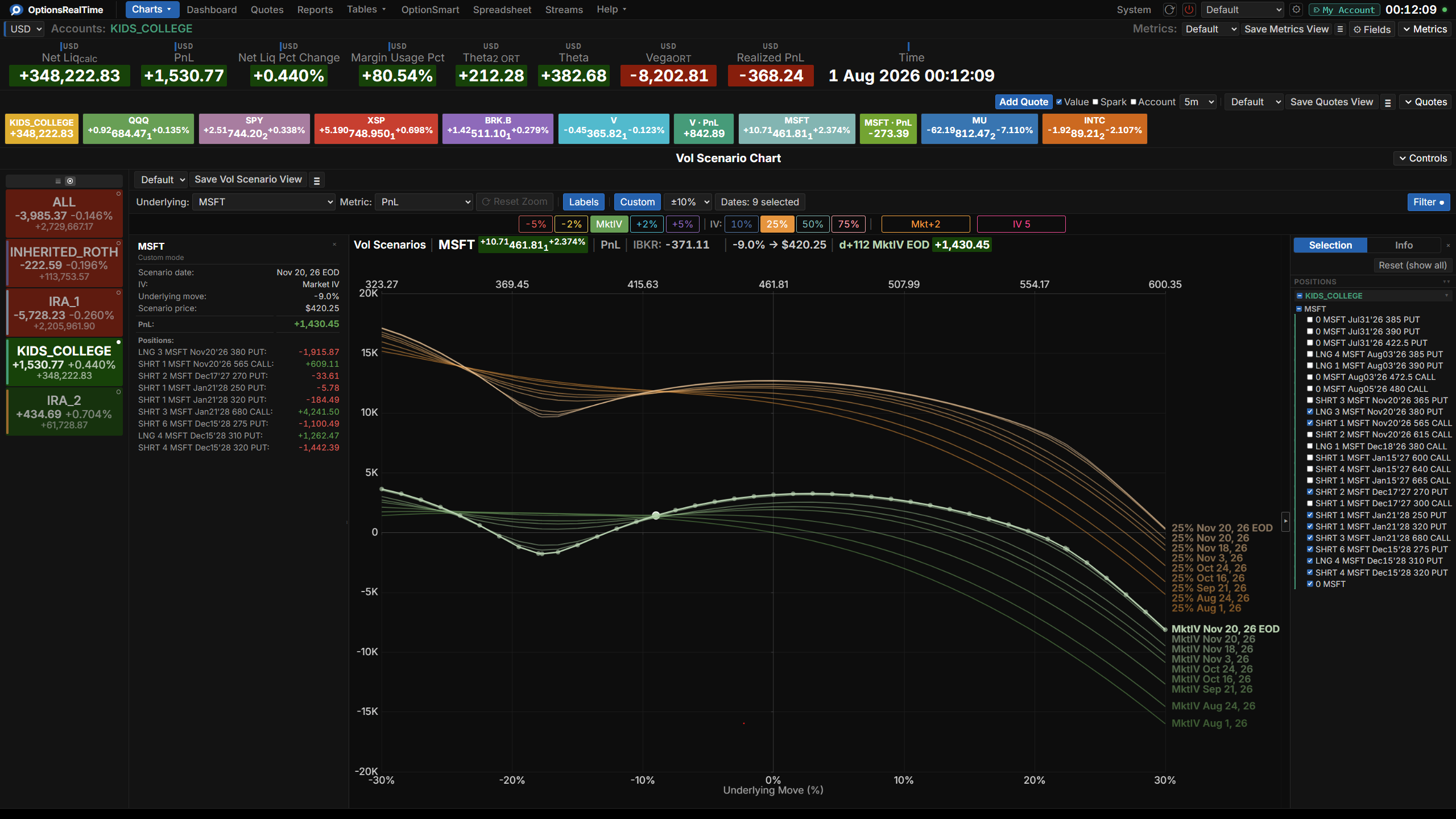
Task: Open the Metrics Default view dropdown
Action: tap(1210, 29)
